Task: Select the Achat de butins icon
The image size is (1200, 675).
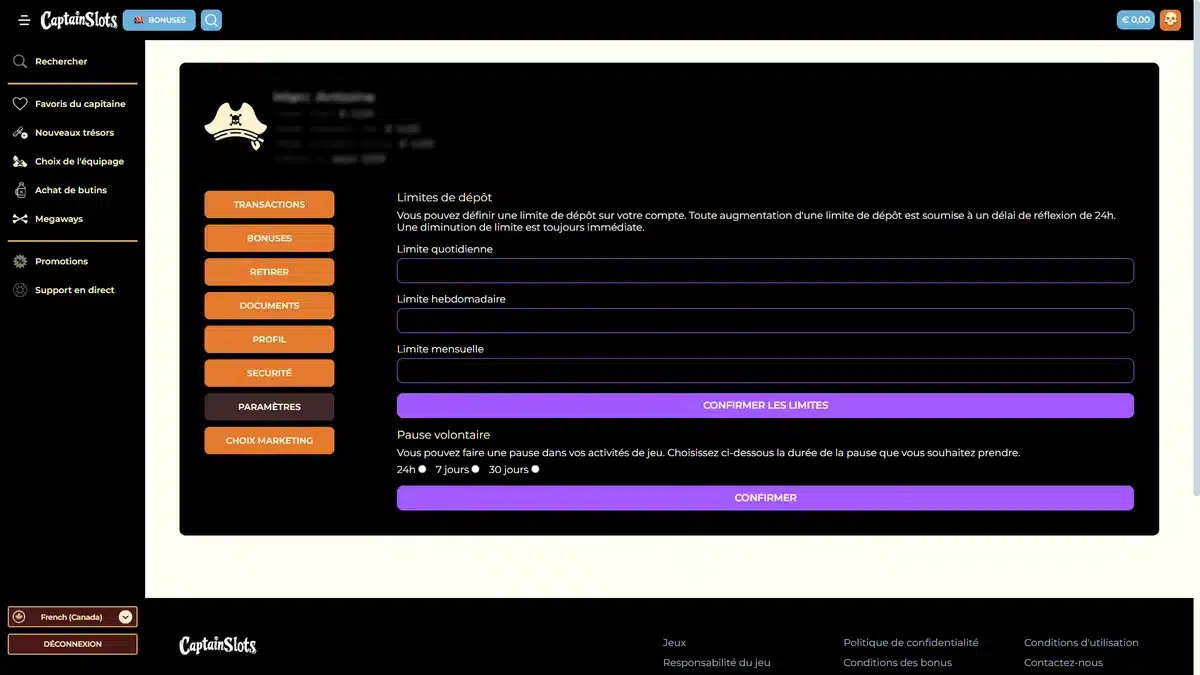Action: 20,190
